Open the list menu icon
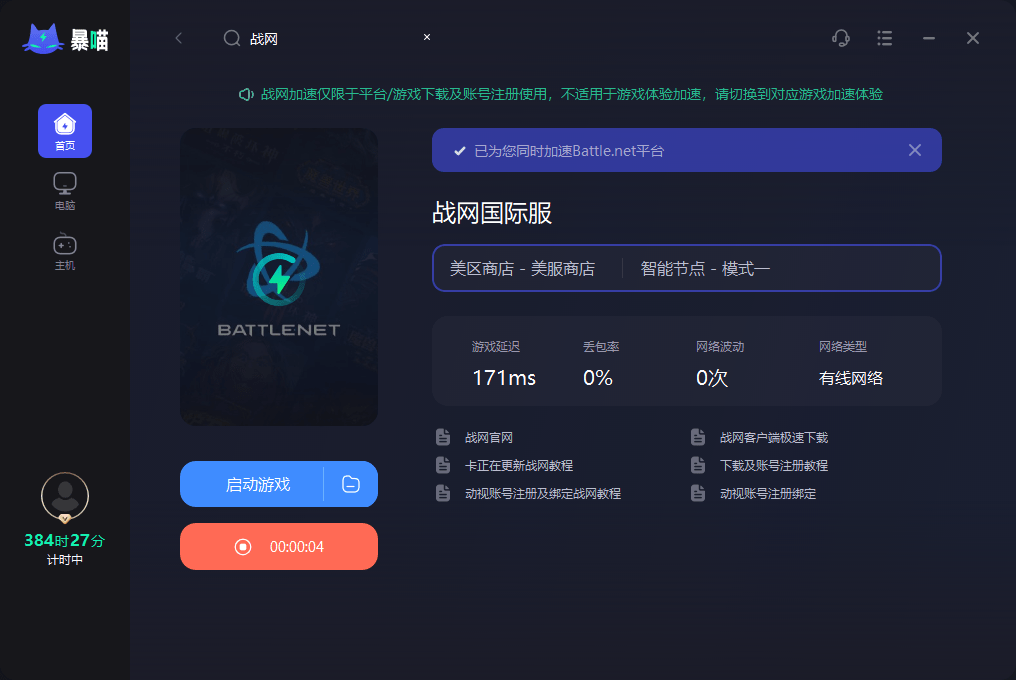Viewport: 1016px width, 680px height. coord(884,38)
